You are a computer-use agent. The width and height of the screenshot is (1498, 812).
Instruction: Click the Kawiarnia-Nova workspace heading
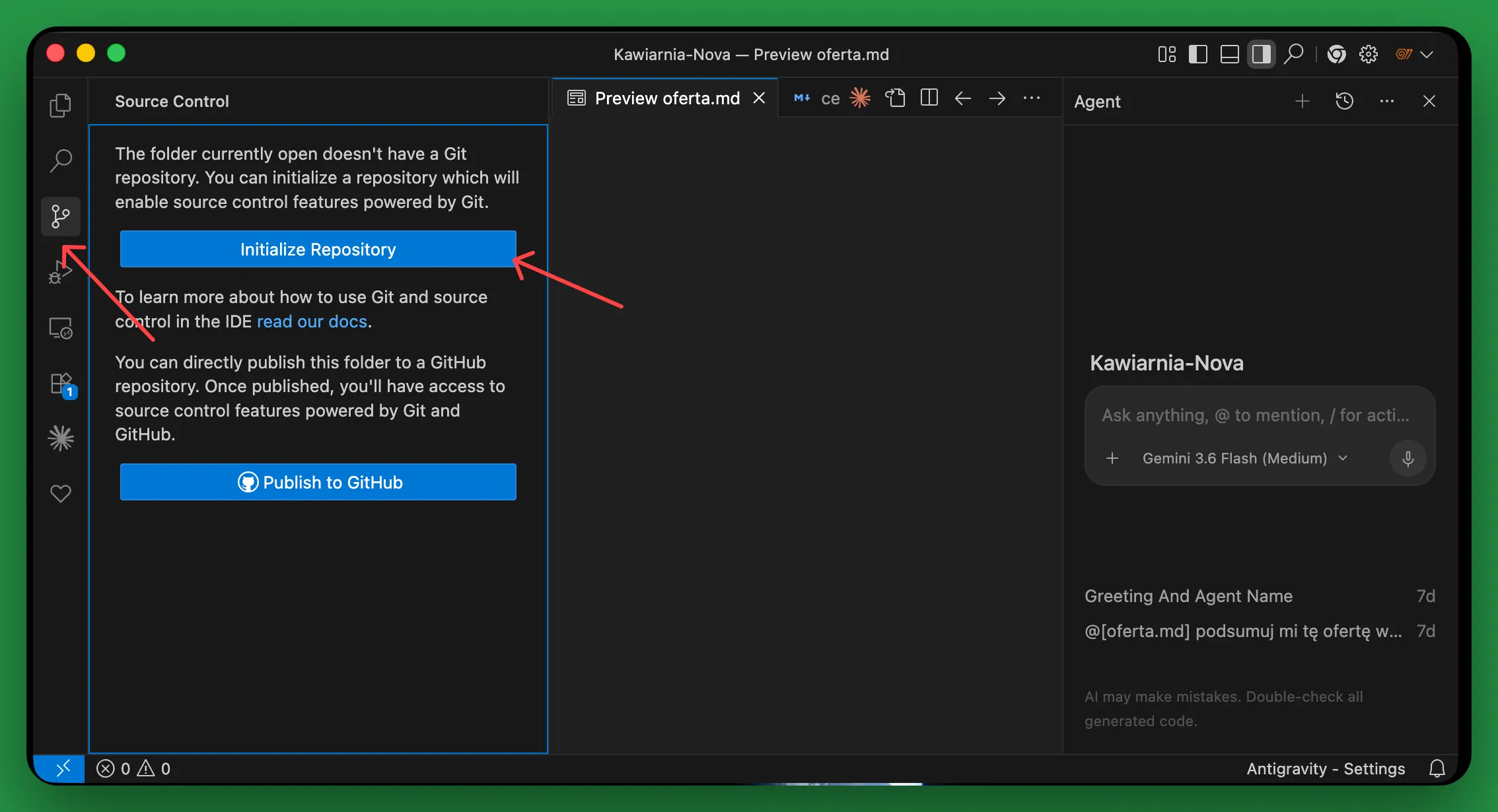(x=1166, y=362)
